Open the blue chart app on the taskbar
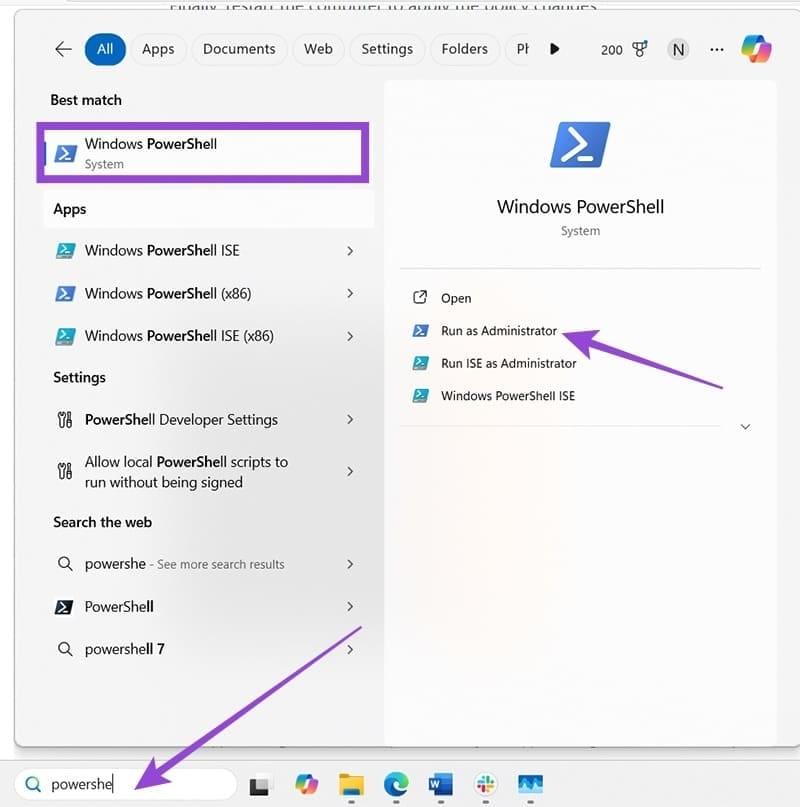Image resolution: width=800 pixels, height=807 pixels. coord(530,784)
